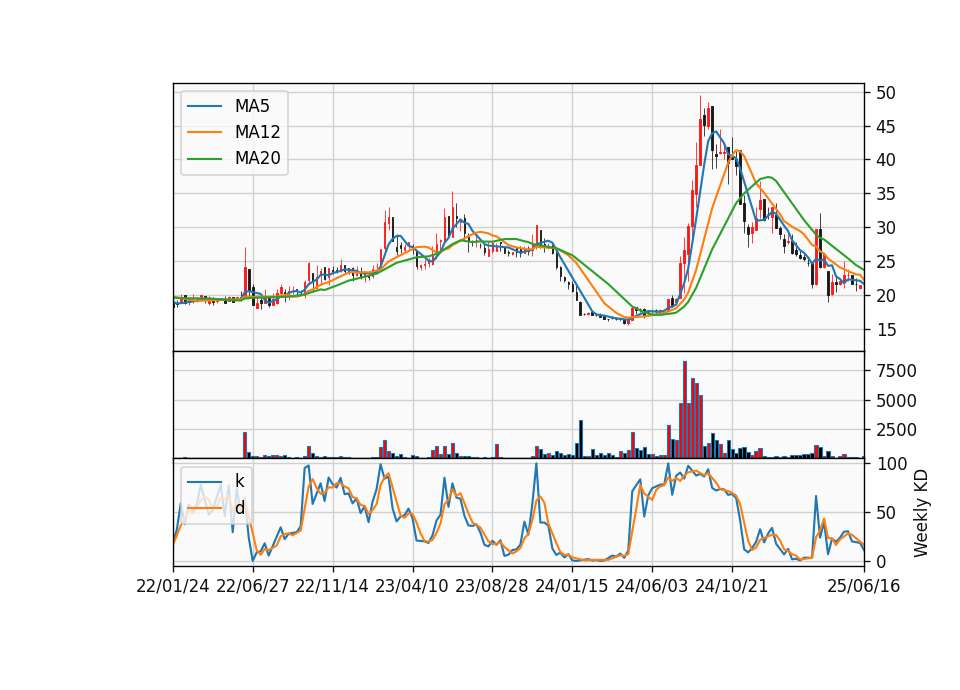
Task: Click the 22/11/14 date tick label
Action: click(332, 586)
